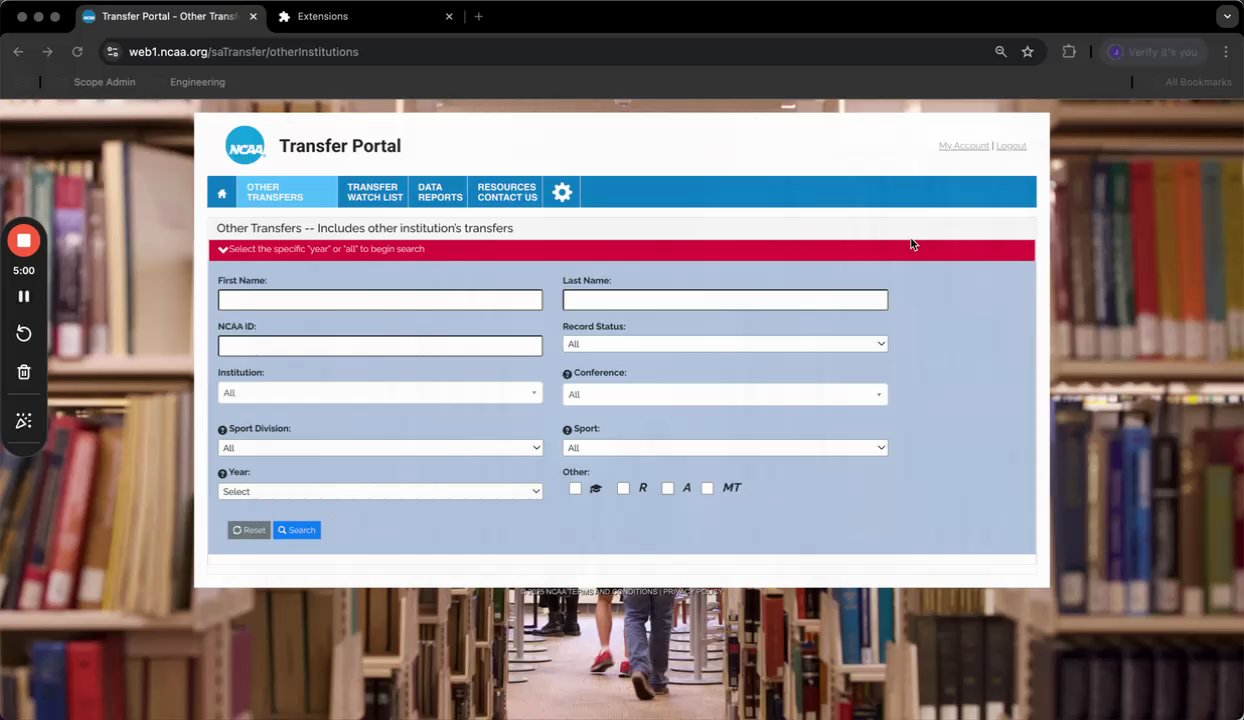Open the magic wand effects tool
Viewport: 1244px width, 720px height.
[24, 421]
